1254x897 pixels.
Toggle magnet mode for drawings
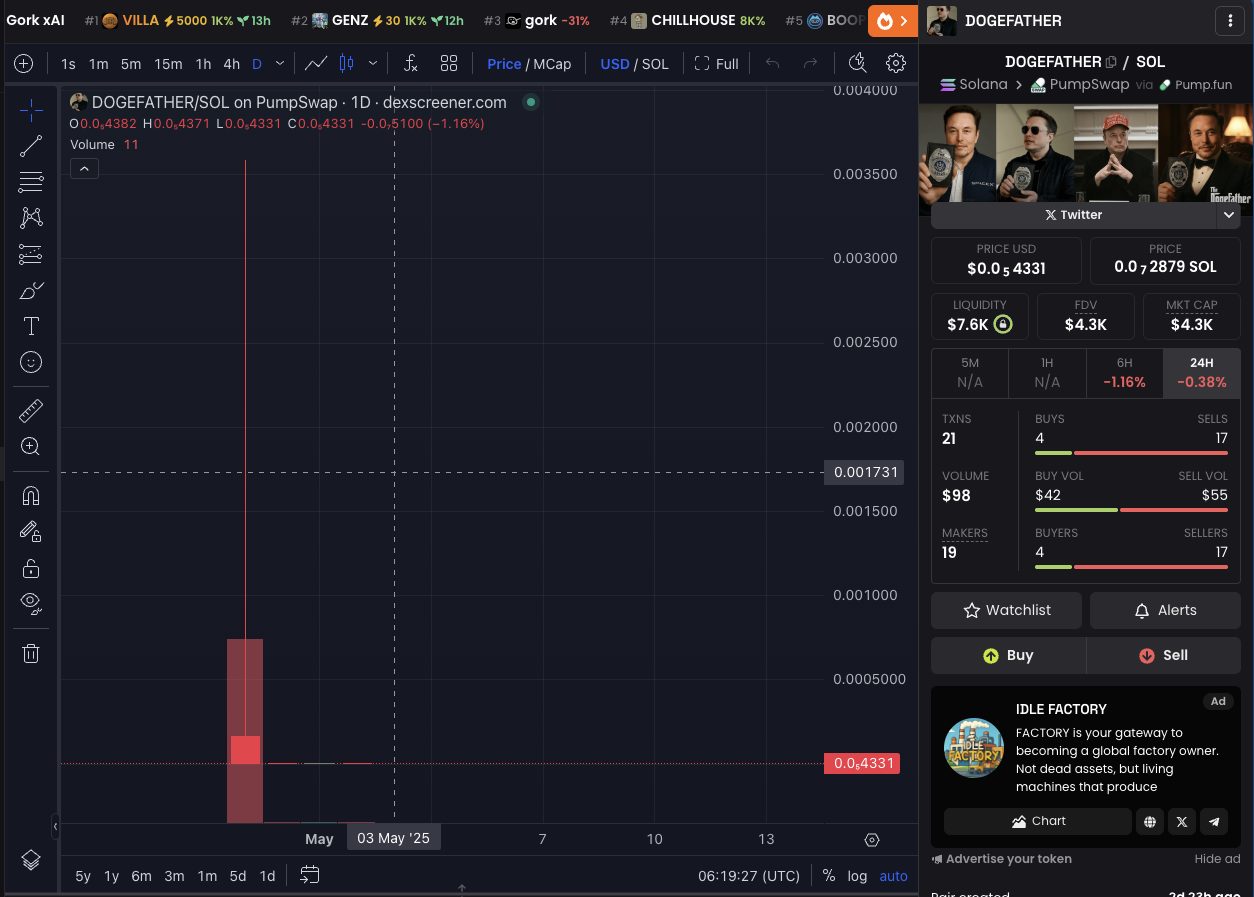pos(31,496)
